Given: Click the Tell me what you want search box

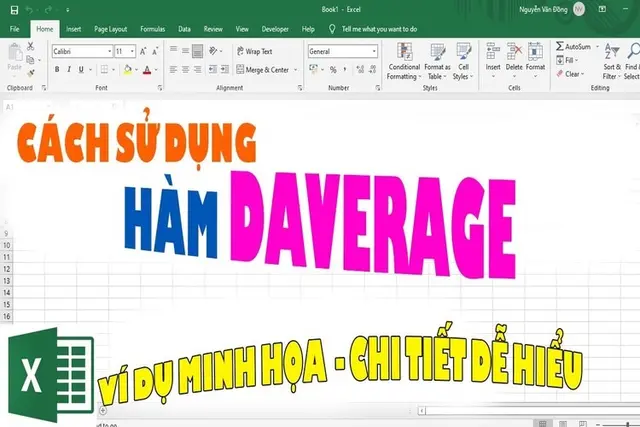Looking at the screenshot, I should (x=373, y=29).
